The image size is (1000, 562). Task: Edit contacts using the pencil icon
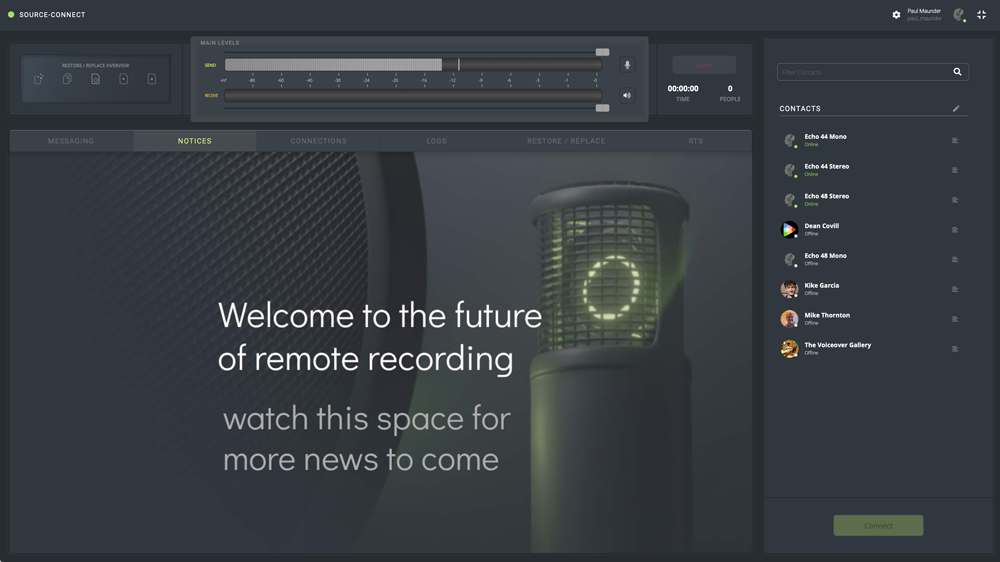pyautogui.click(x=956, y=108)
